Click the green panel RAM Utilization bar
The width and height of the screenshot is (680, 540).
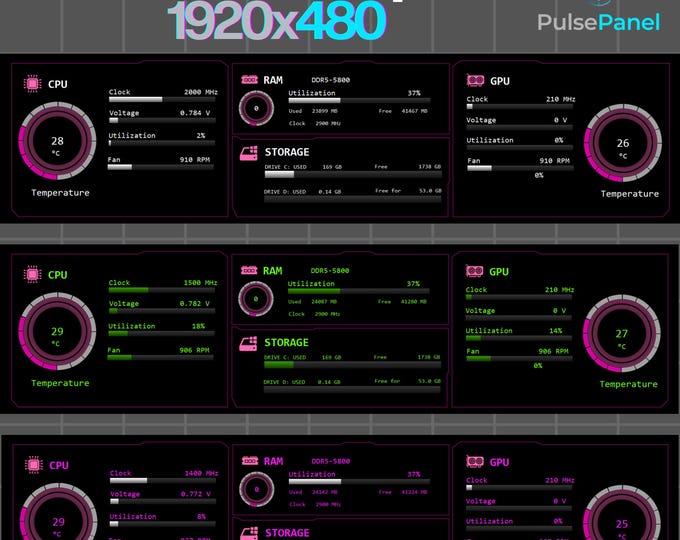[x=359, y=291]
